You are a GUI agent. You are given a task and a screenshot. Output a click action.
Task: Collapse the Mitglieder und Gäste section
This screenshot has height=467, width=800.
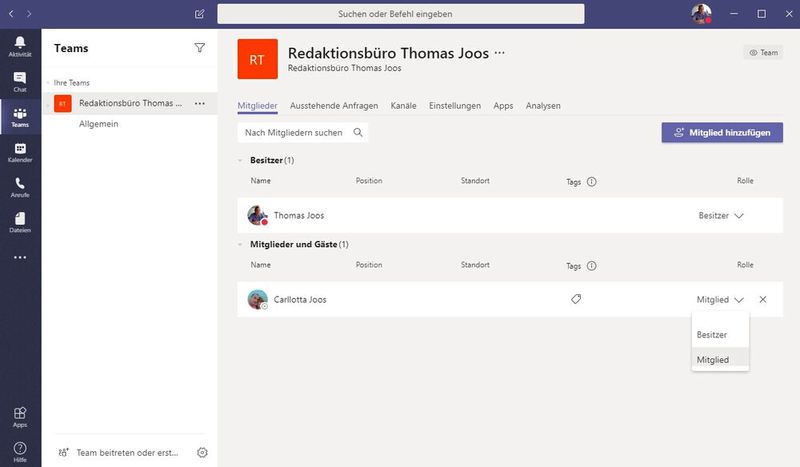(240, 244)
